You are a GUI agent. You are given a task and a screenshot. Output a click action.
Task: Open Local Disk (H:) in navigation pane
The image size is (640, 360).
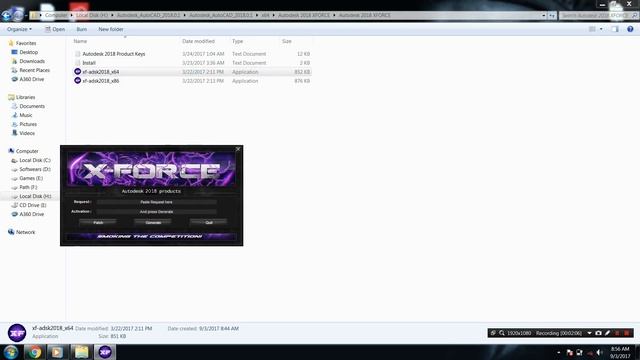click(x=35, y=196)
